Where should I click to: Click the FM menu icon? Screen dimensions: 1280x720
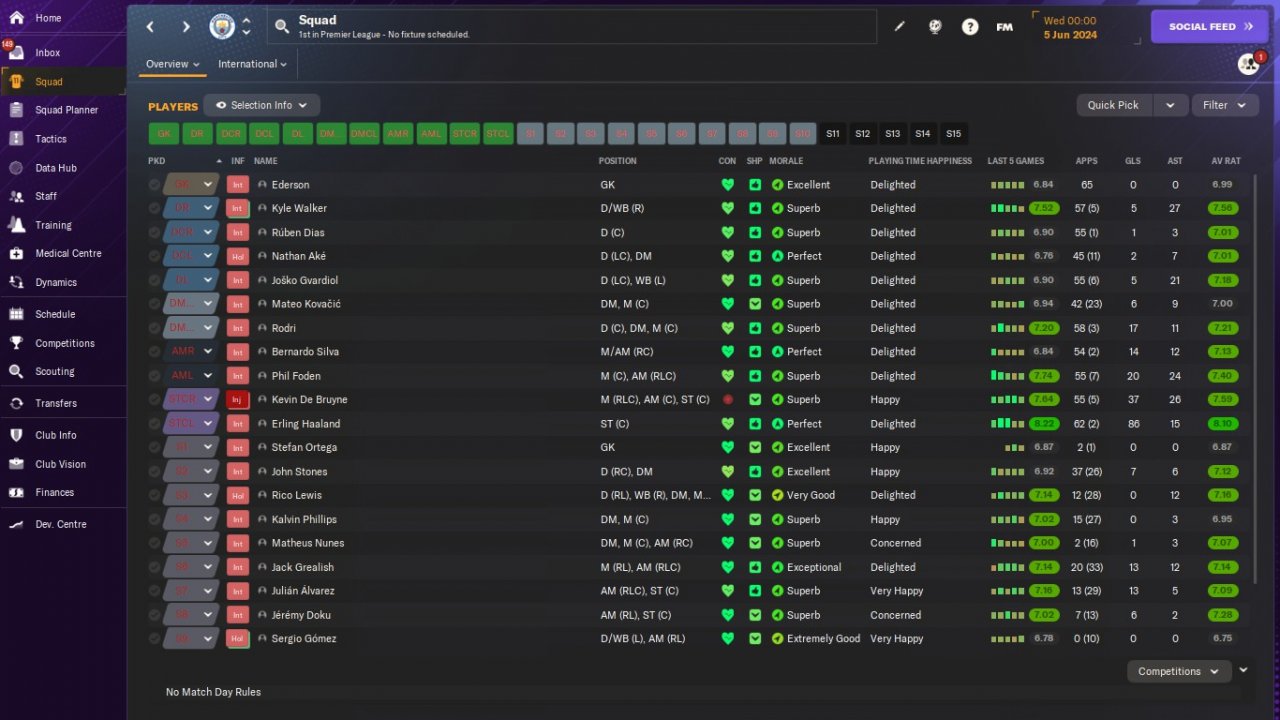click(x=1005, y=27)
